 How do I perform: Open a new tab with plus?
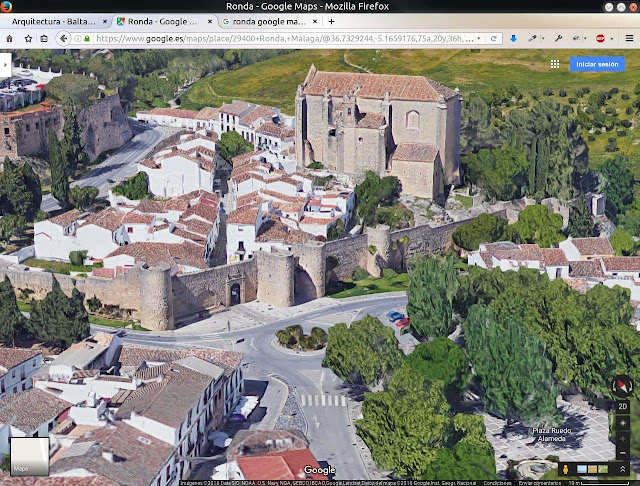[x=331, y=22]
